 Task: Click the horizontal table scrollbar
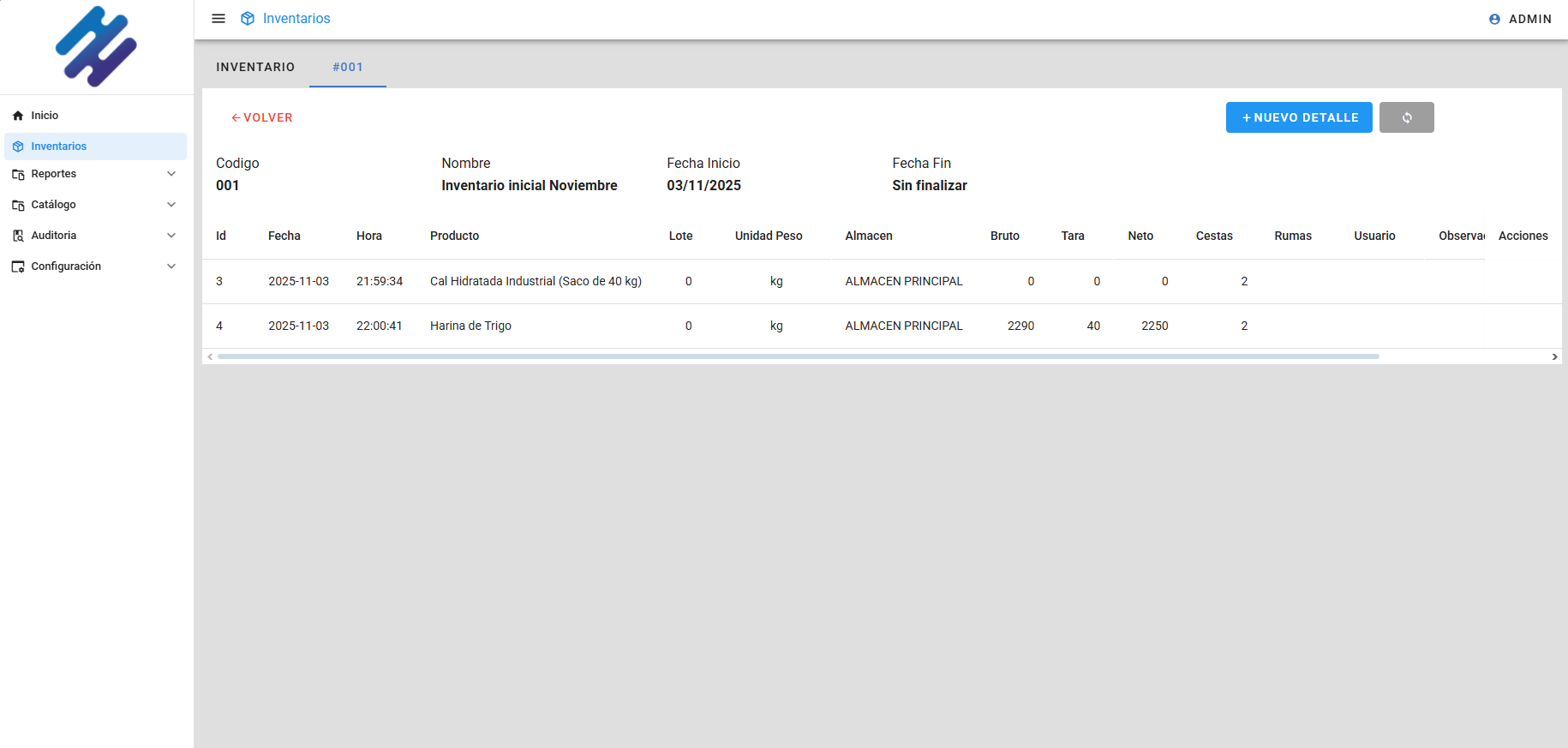797,356
